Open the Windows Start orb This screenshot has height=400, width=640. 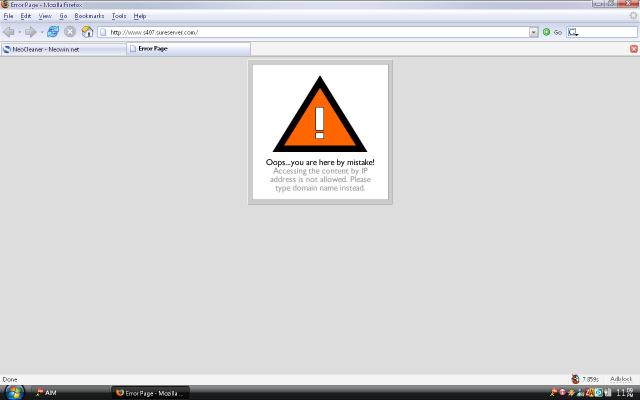15,393
